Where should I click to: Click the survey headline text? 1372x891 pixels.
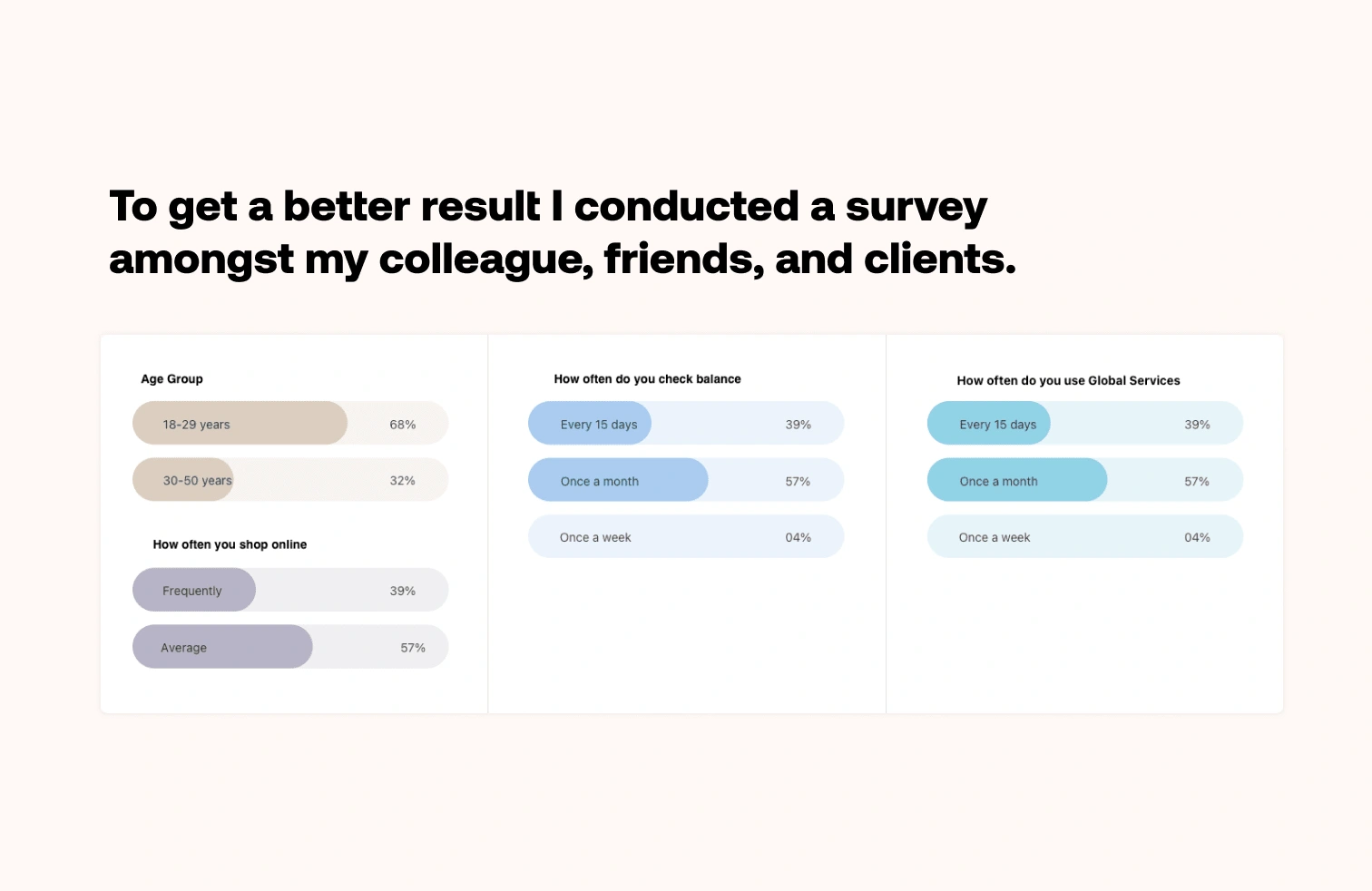[x=562, y=232]
